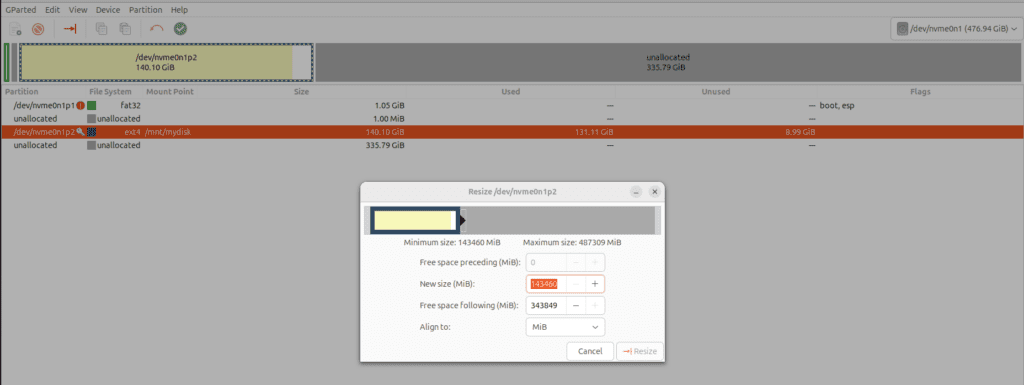Open the Edit menu
This screenshot has height=385, width=1024.
(52, 10)
